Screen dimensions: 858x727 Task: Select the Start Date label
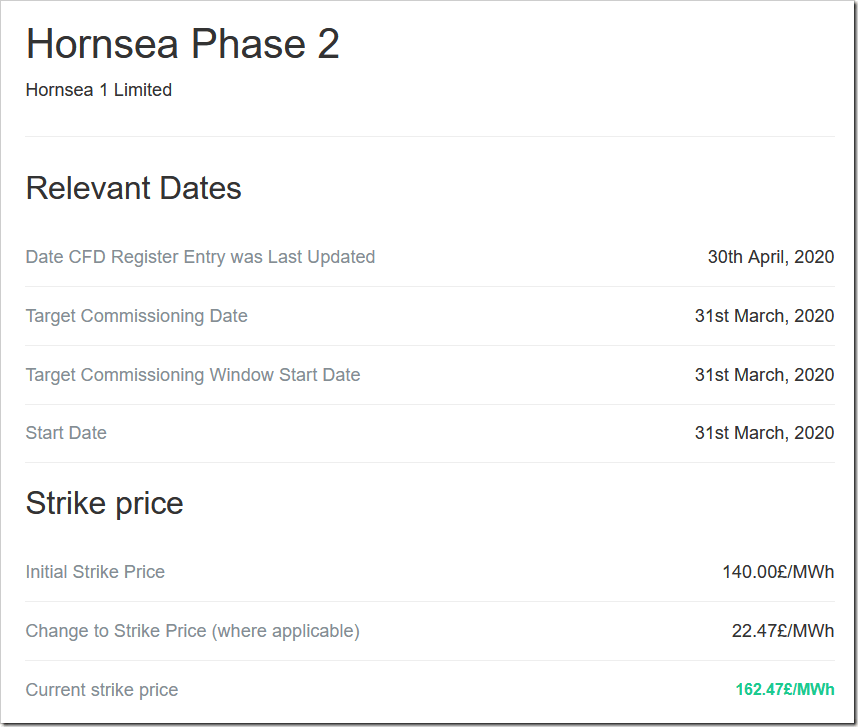66,433
